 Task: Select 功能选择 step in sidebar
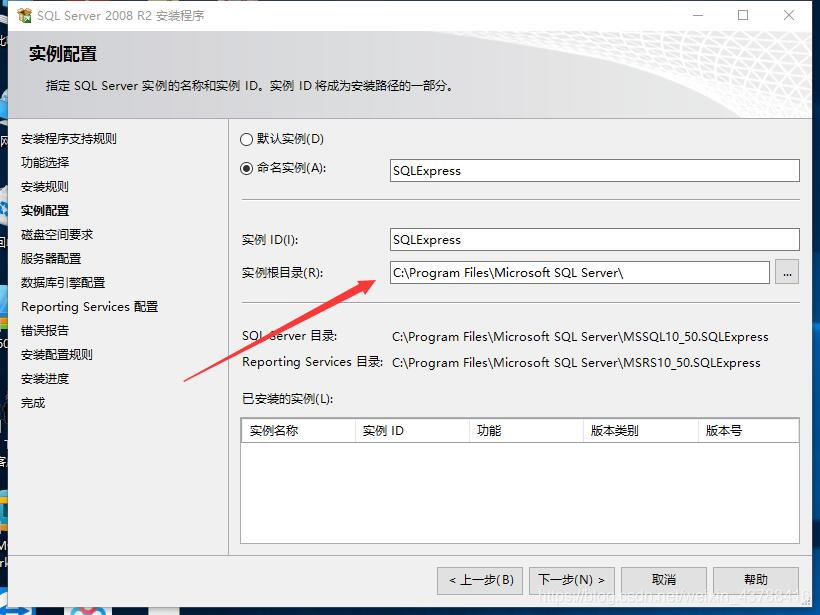pyautogui.click(x=45, y=163)
